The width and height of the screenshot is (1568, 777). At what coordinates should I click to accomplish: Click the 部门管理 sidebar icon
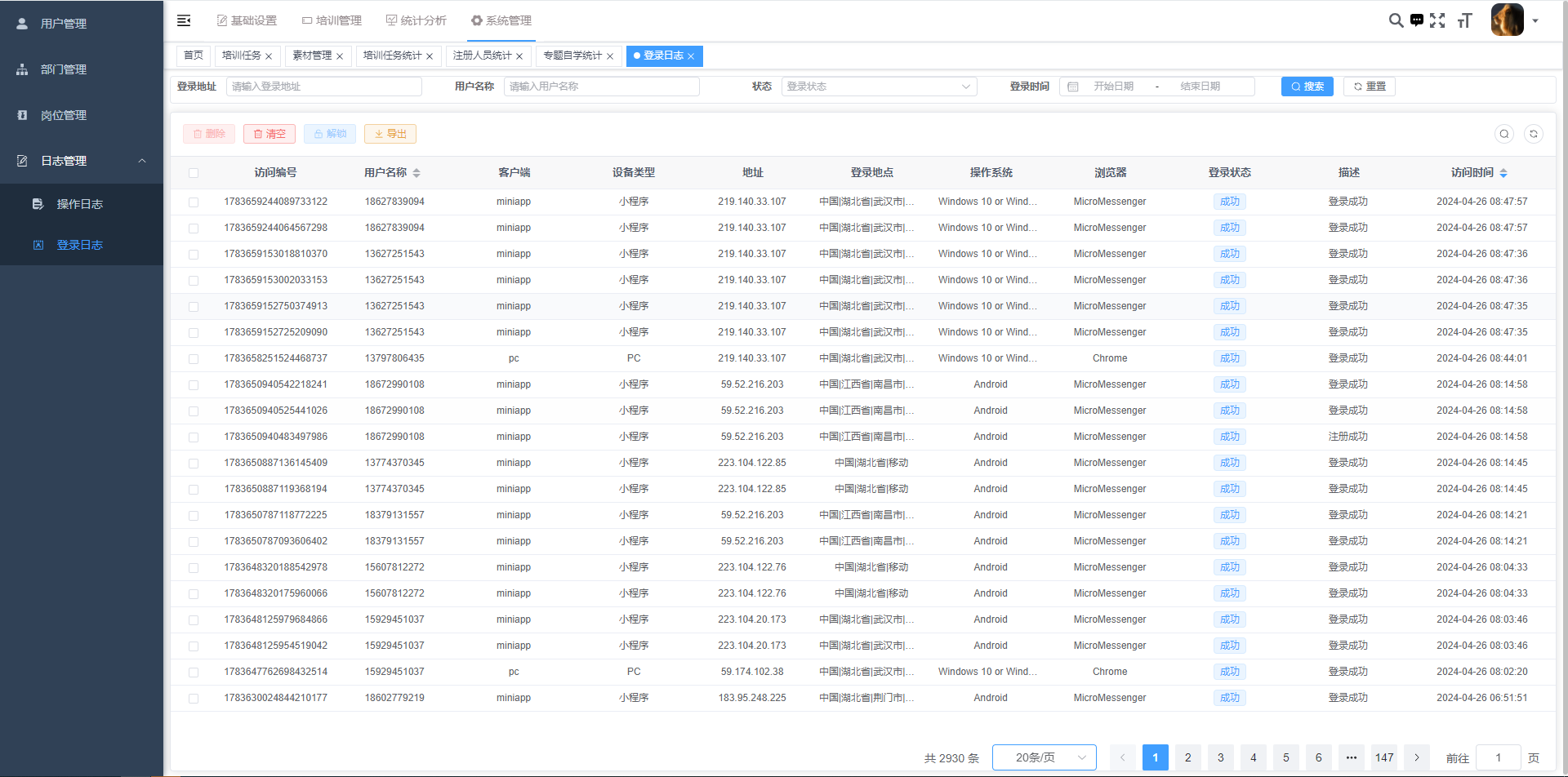22,69
